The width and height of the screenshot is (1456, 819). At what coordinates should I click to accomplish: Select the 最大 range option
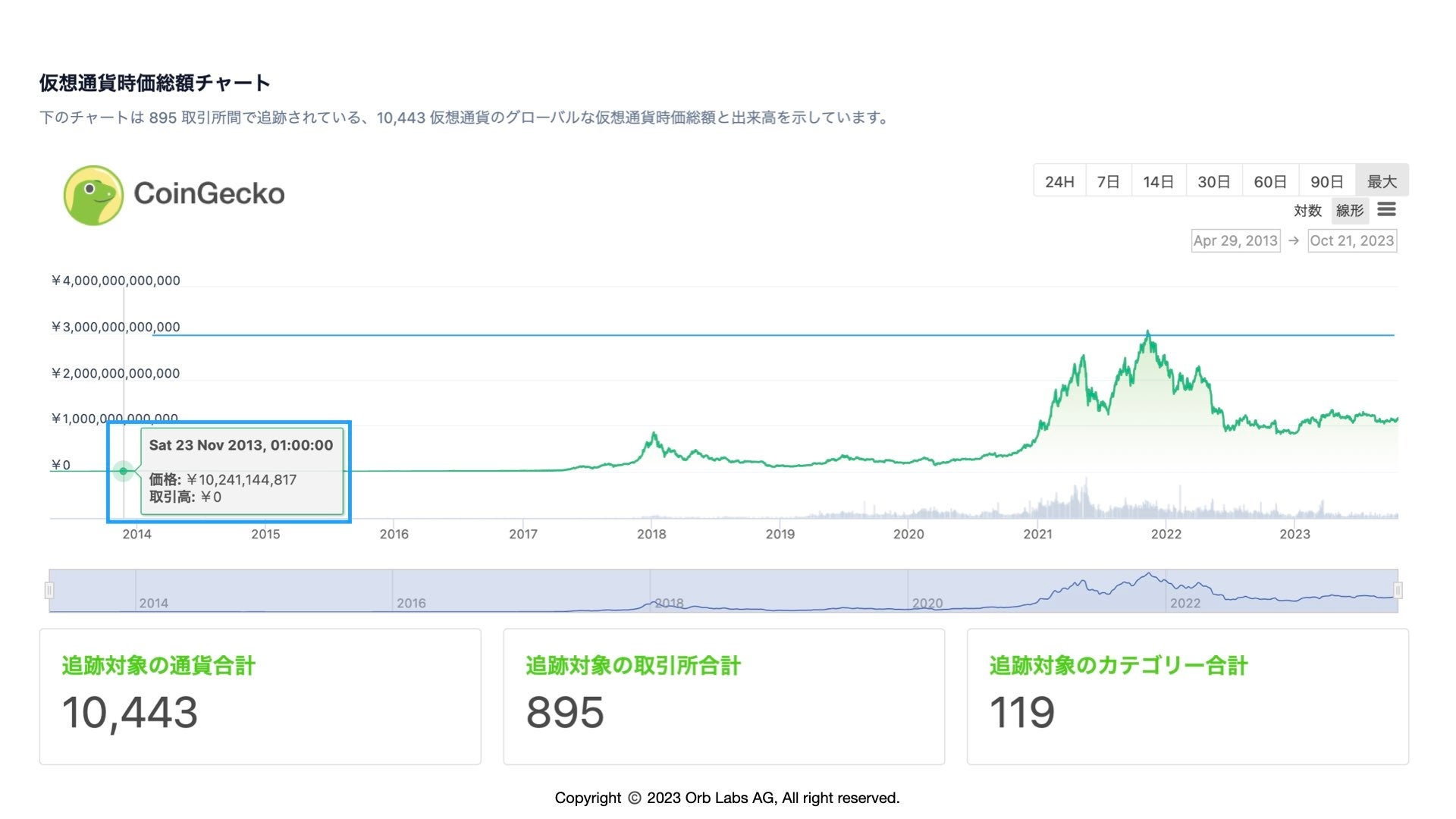point(1382,181)
